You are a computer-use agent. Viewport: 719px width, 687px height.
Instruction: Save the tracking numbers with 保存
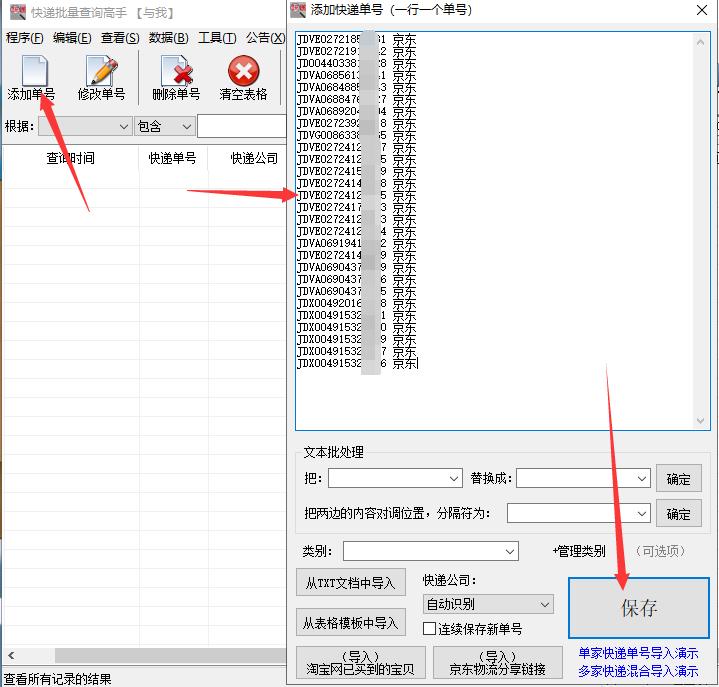click(x=639, y=608)
